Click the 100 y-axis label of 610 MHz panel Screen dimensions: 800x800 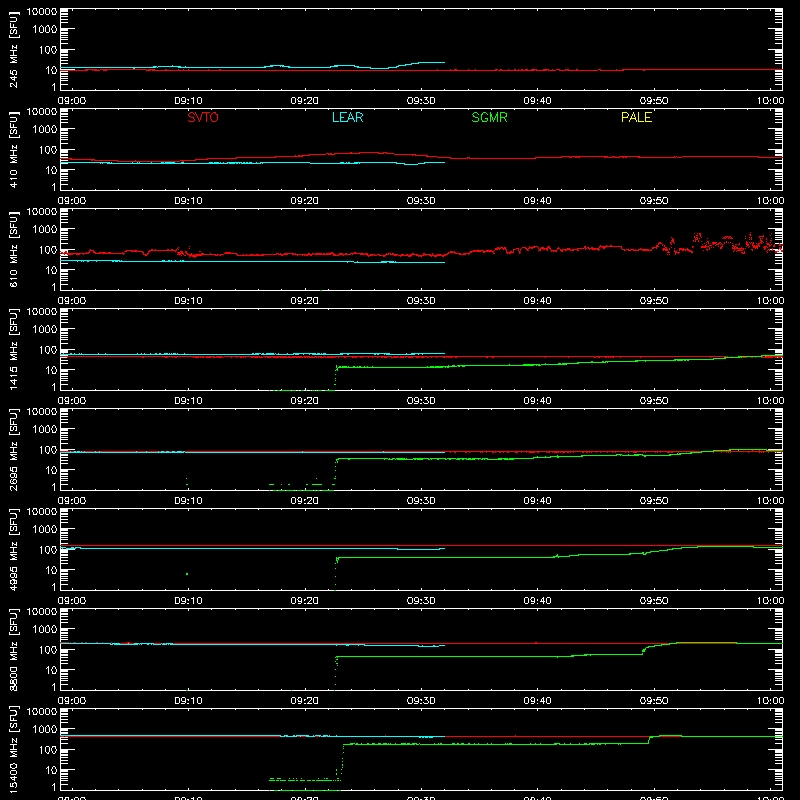(x=48, y=250)
